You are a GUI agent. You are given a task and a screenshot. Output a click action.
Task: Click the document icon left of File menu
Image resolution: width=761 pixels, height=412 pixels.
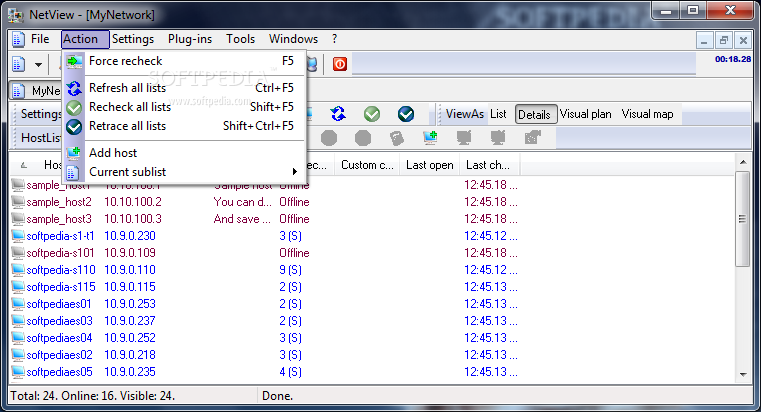[18, 39]
